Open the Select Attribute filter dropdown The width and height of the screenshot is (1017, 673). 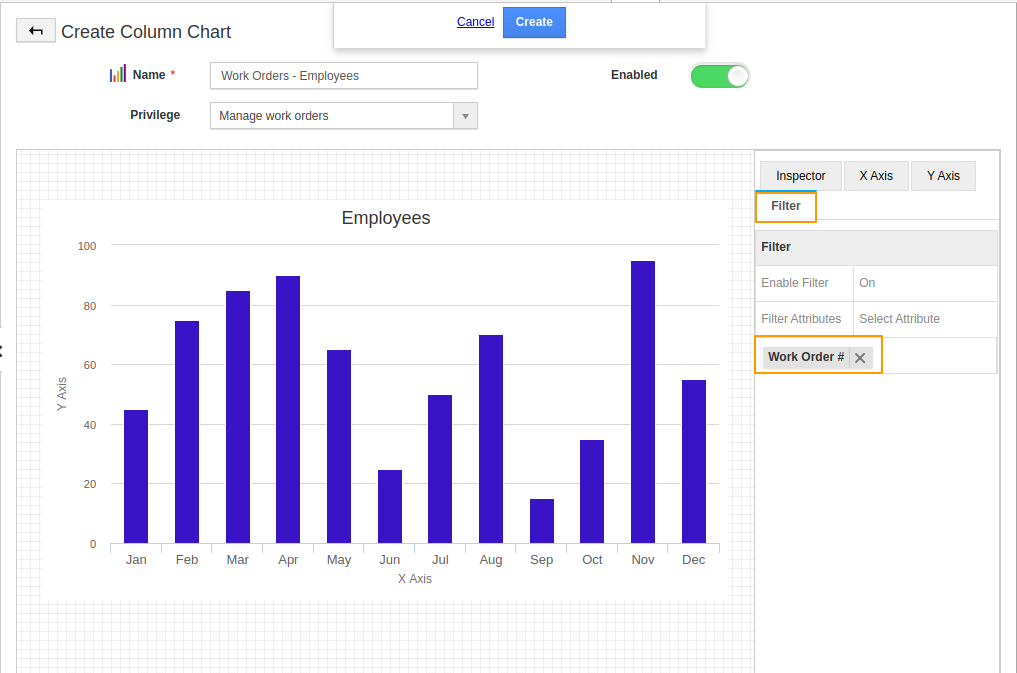pyautogui.click(x=924, y=319)
